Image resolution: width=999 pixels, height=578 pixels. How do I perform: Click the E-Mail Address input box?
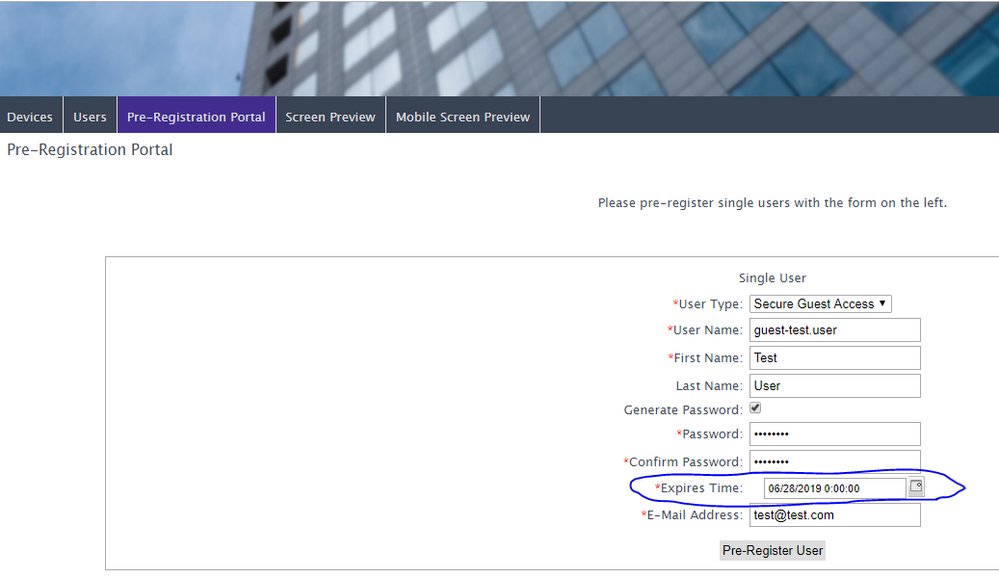point(834,515)
